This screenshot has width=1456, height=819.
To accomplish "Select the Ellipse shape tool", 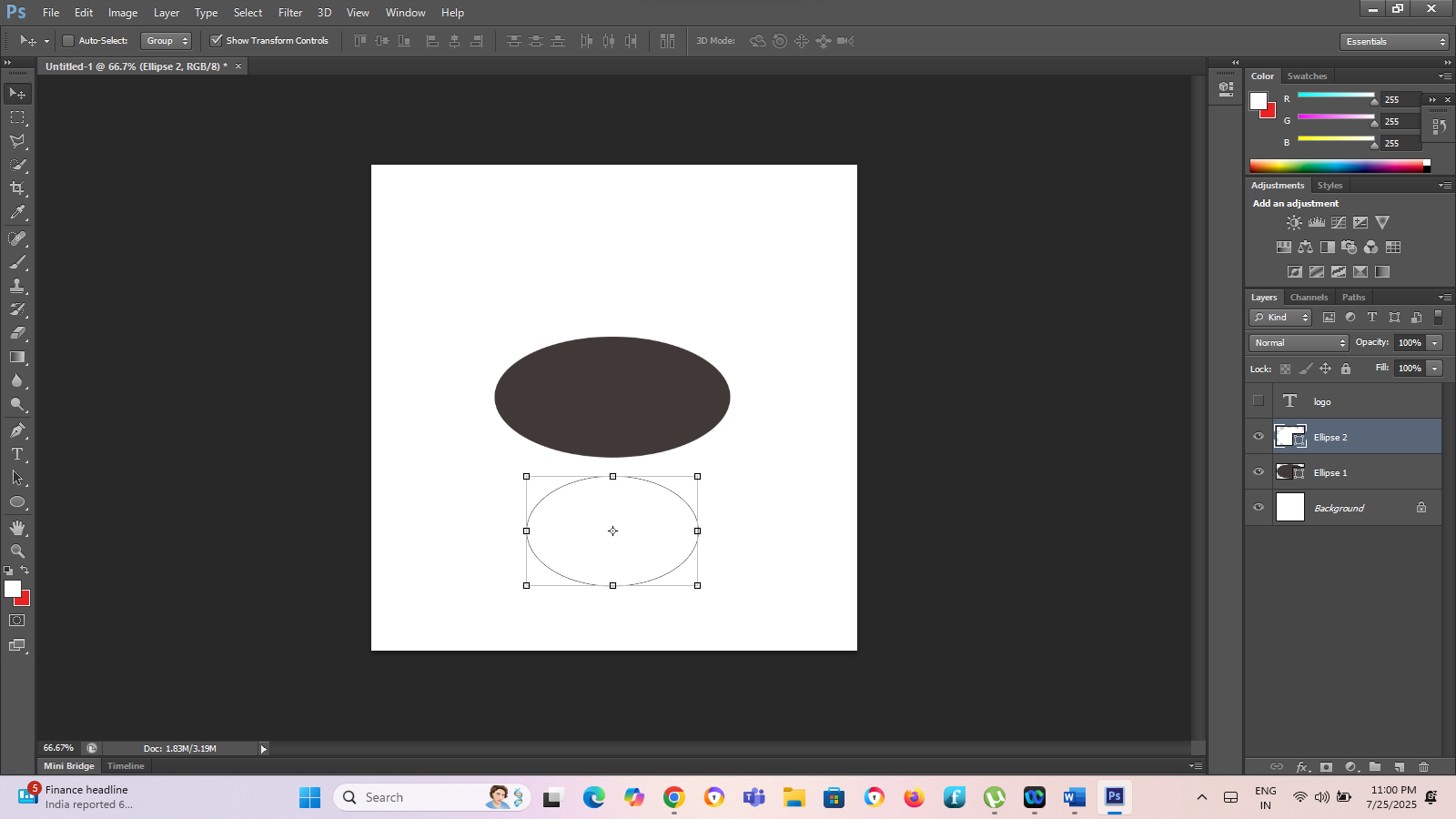I will [x=17, y=502].
